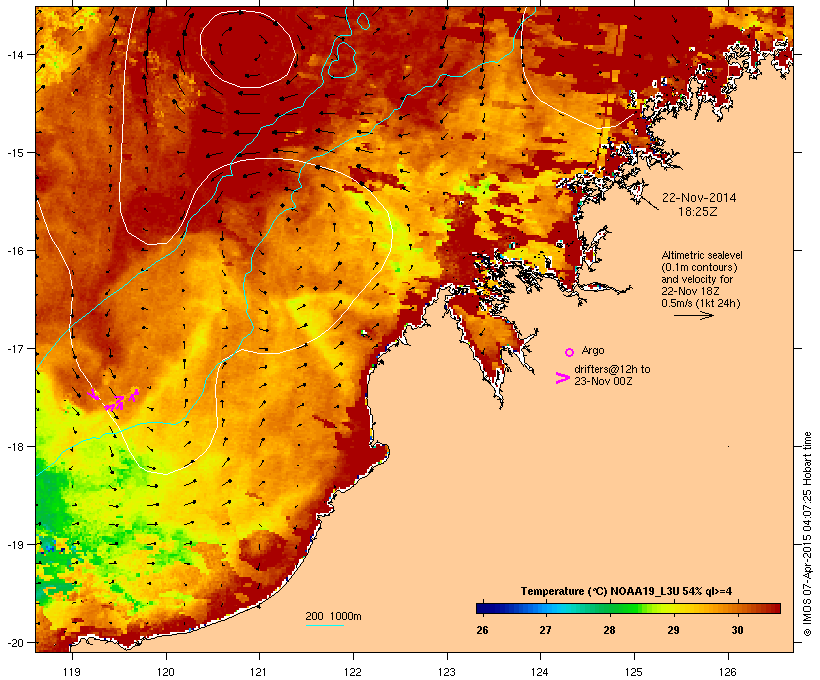Click the IMOS copyright timestamp text

click(807, 534)
